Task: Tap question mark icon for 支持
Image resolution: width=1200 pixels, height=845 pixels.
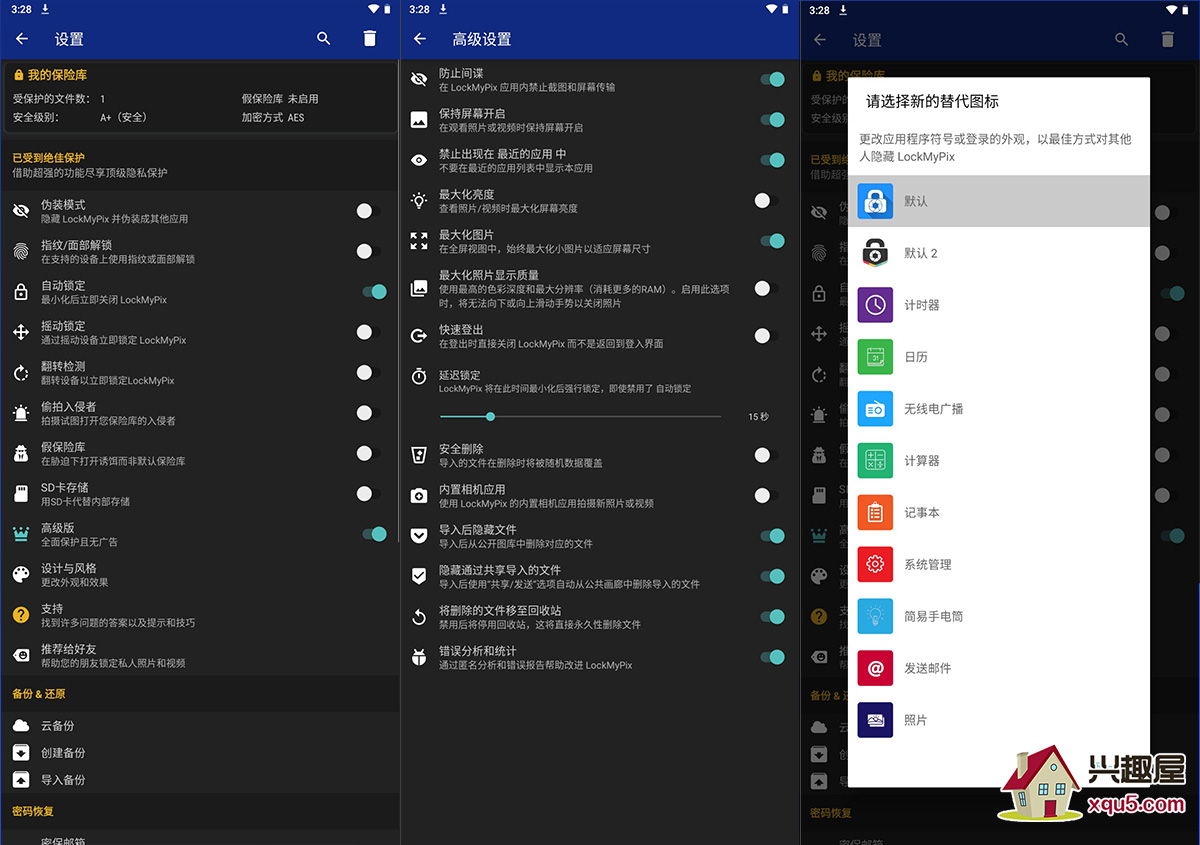Action: coord(21,615)
